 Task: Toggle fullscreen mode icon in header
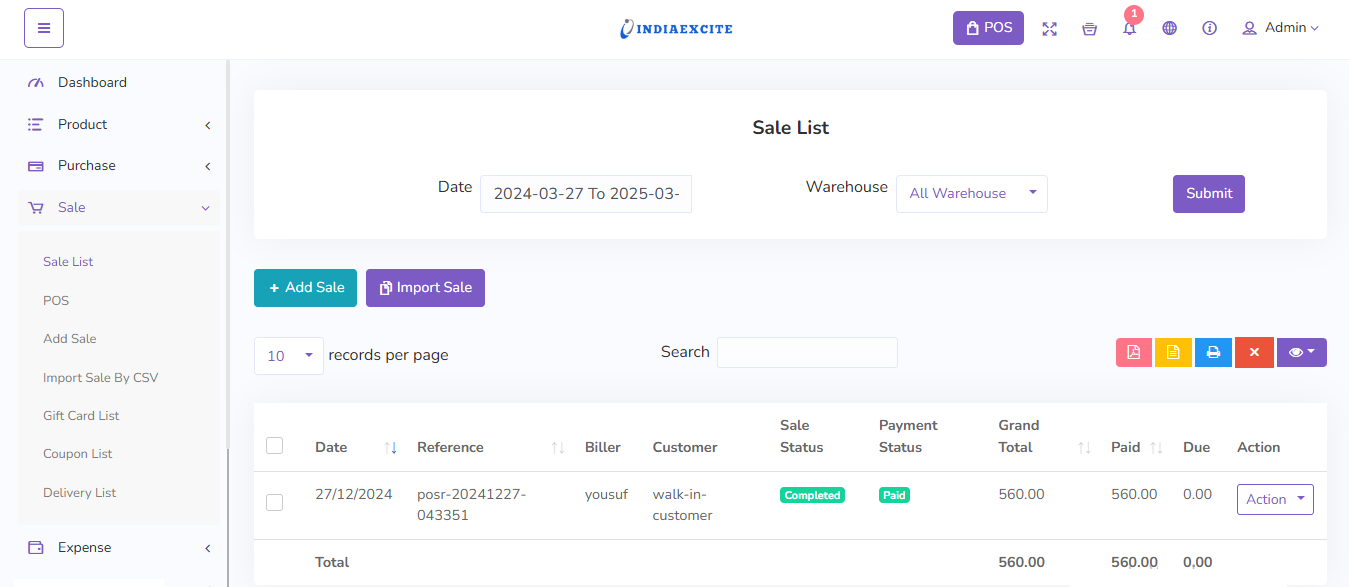[1049, 29]
